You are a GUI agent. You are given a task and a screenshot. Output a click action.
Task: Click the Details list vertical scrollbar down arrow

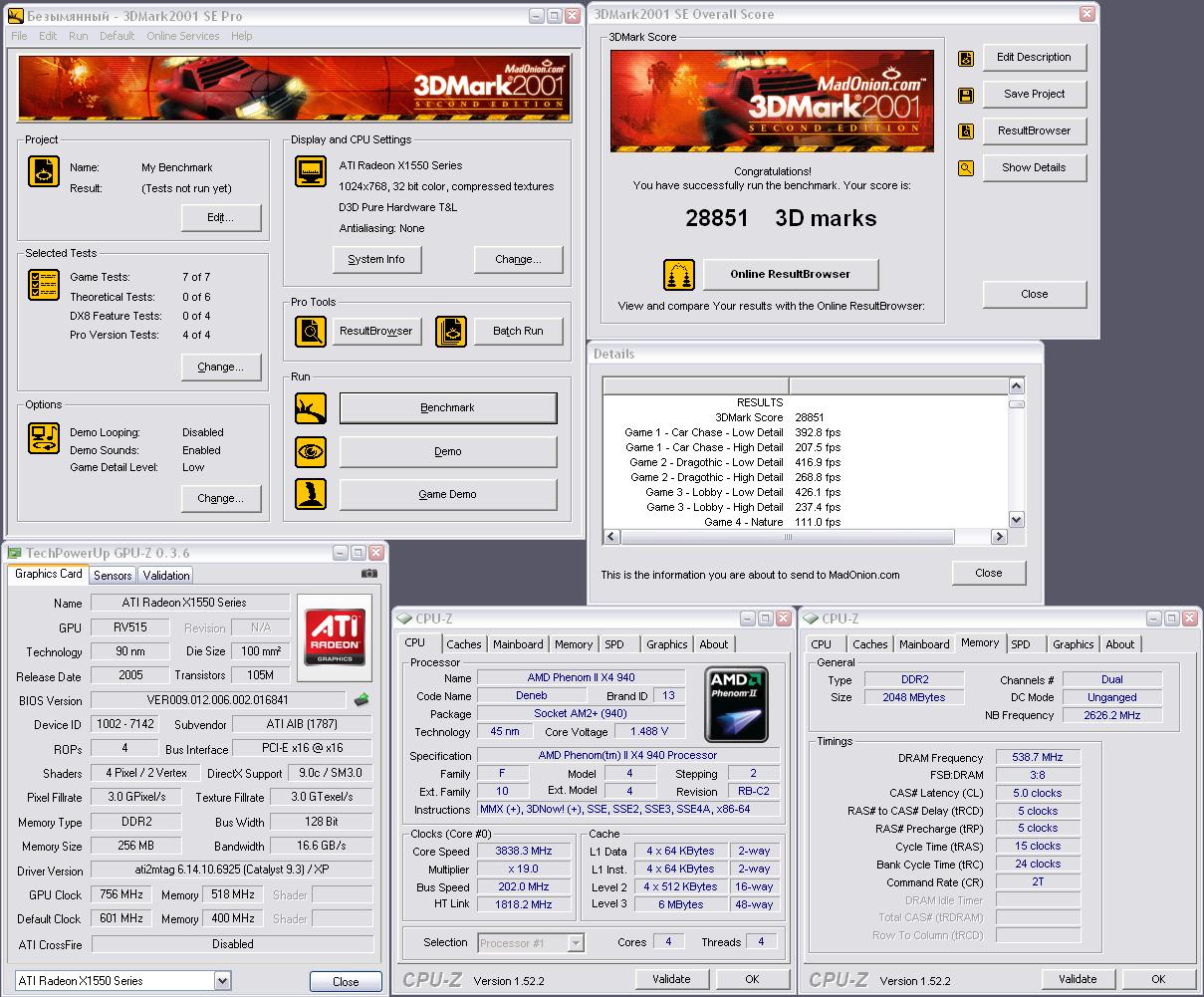click(x=1016, y=520)
